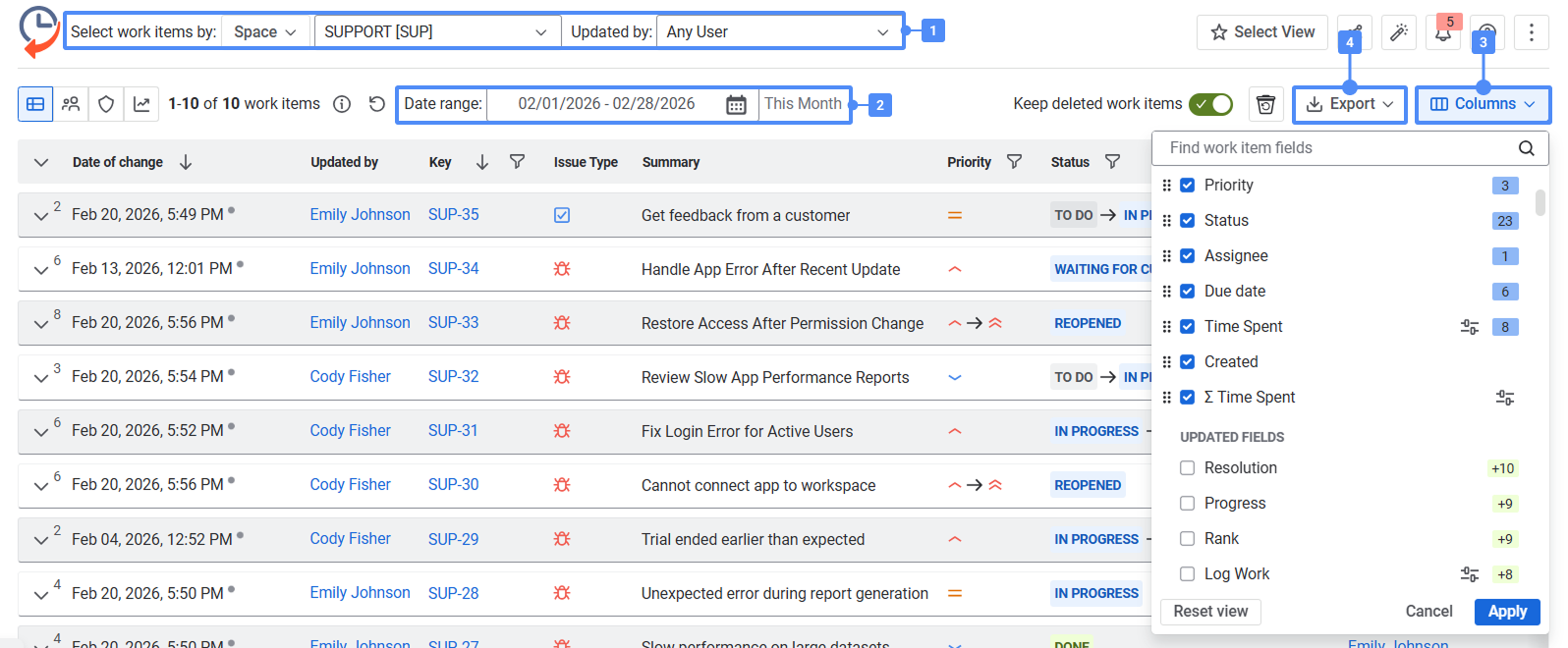The height and width of the screenshot is (648, 1568).
Task: Click the magic wand icon
Action: click(1398, 32)
